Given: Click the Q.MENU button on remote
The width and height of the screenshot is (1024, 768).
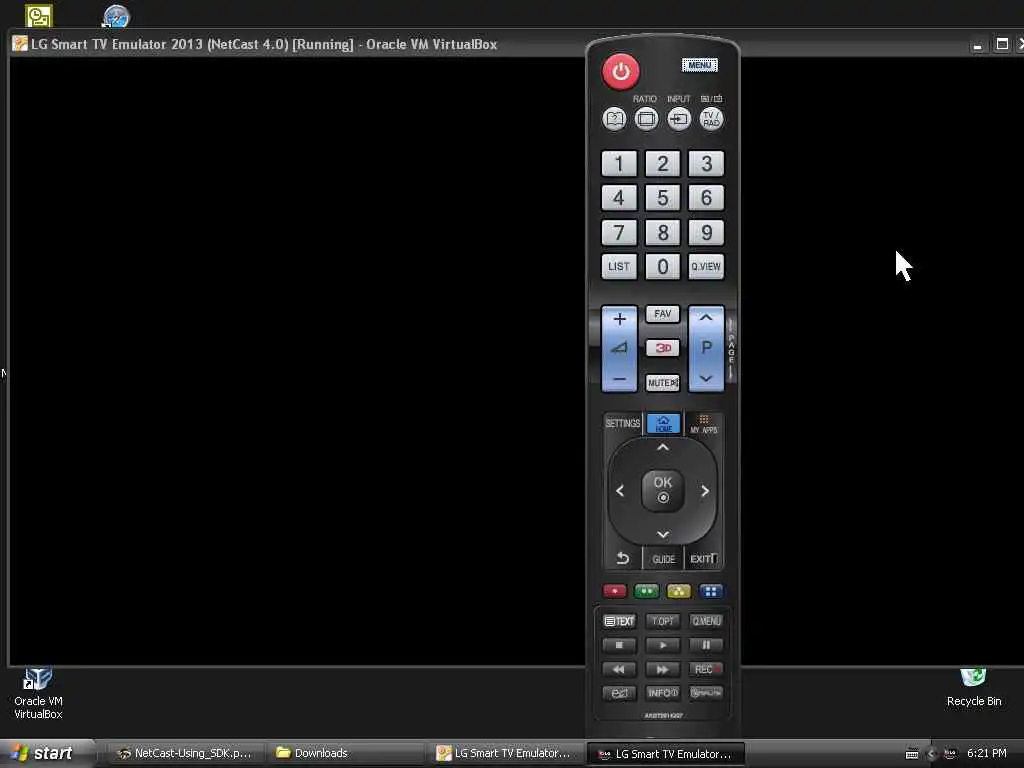Looking at the screenshot, I should (706, 621).
